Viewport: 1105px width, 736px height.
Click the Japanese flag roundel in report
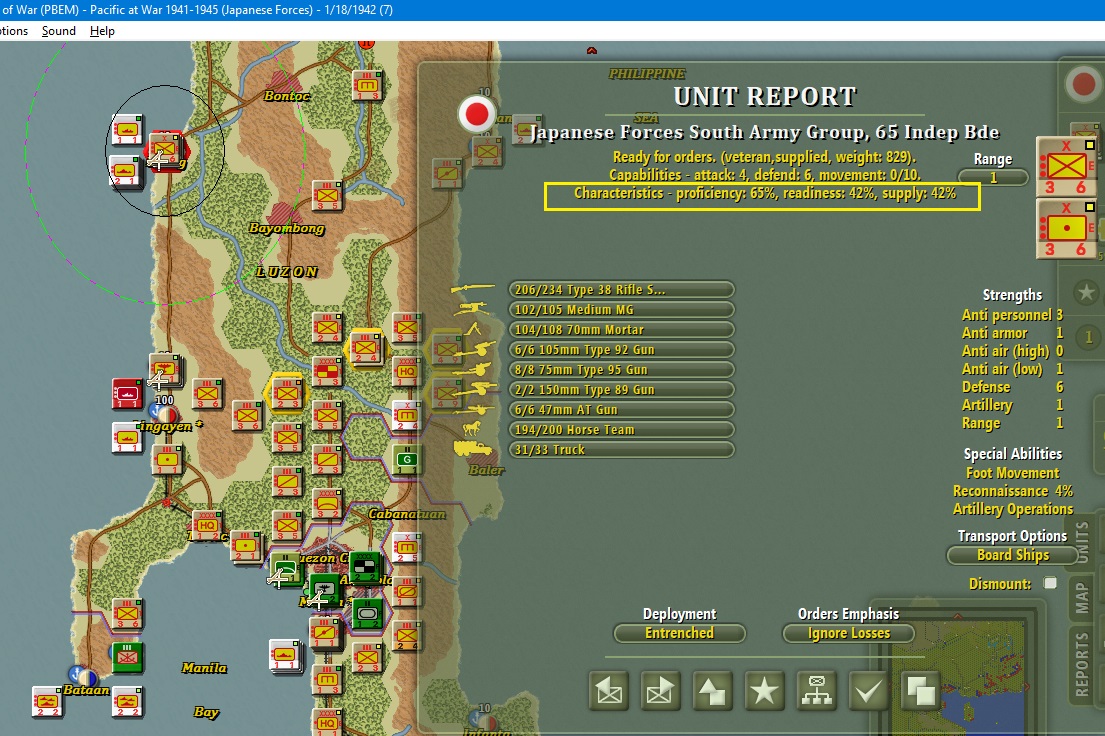pos(477,115)
